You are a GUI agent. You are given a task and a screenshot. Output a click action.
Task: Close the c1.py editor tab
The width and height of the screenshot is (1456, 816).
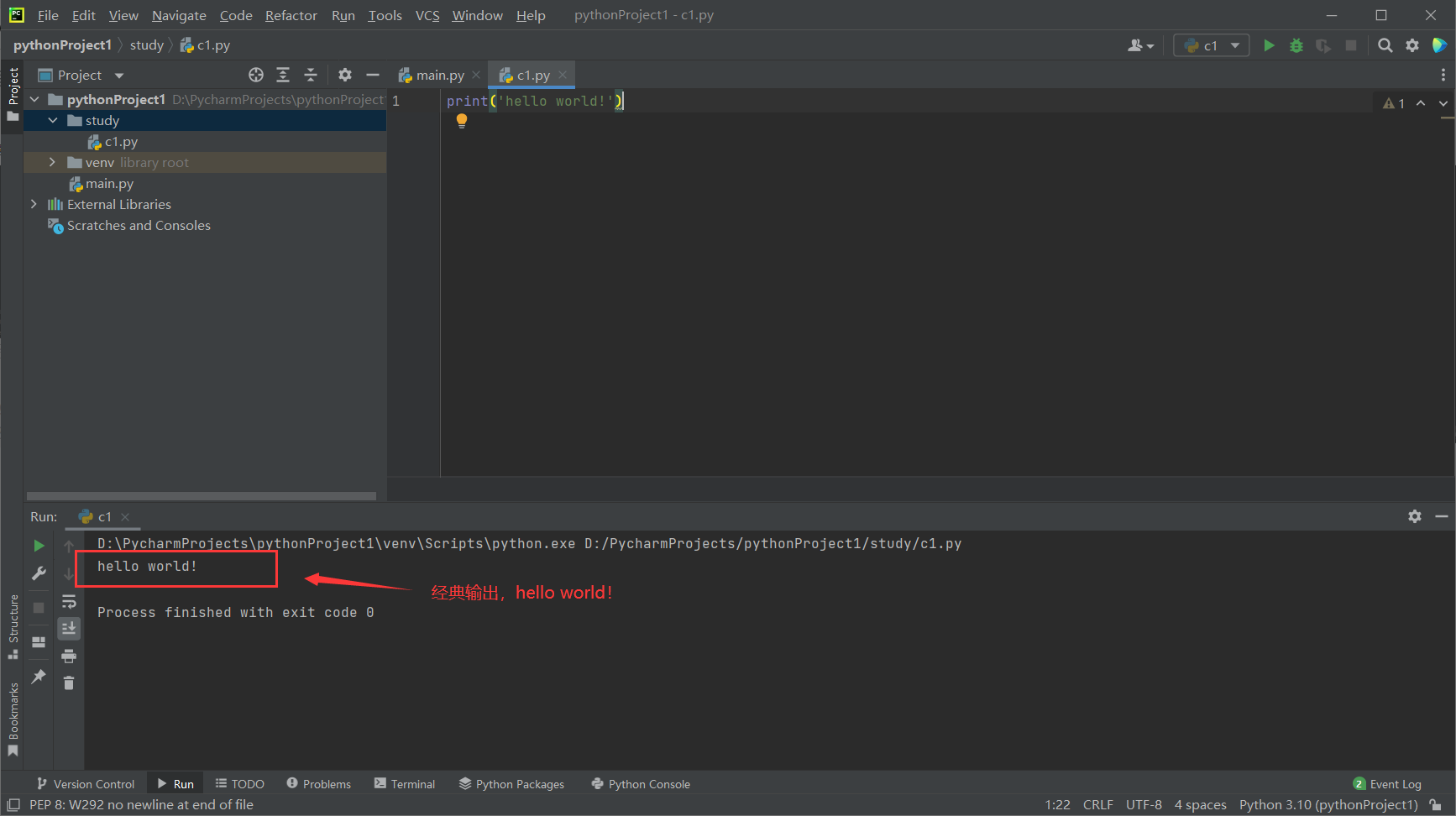(563, 75)
